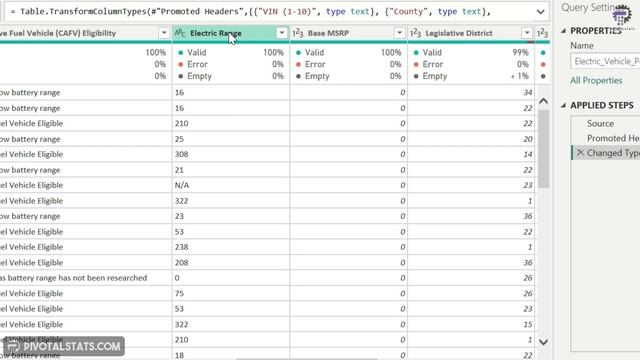Click the Query Settings panel title
This screenshot has width=640, height=360.
pos(590,7)
